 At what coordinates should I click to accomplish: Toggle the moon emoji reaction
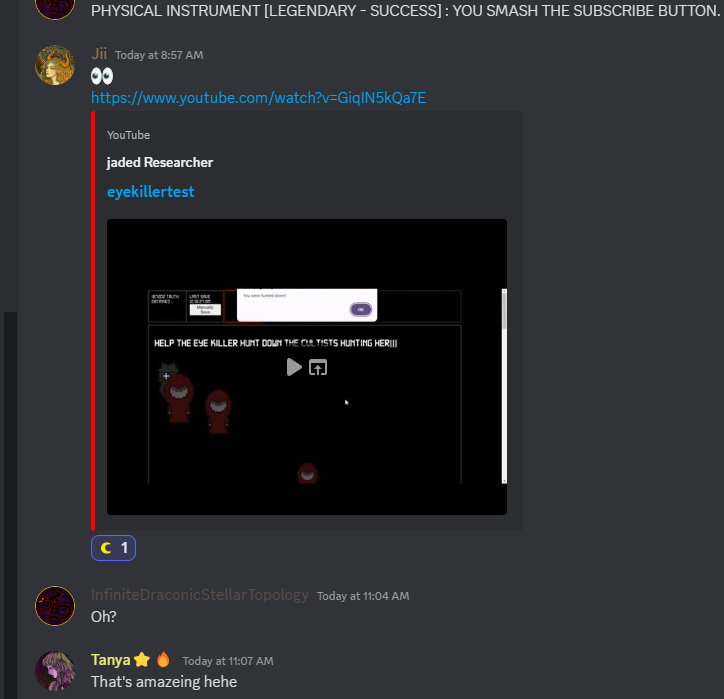tap(114, 548)
